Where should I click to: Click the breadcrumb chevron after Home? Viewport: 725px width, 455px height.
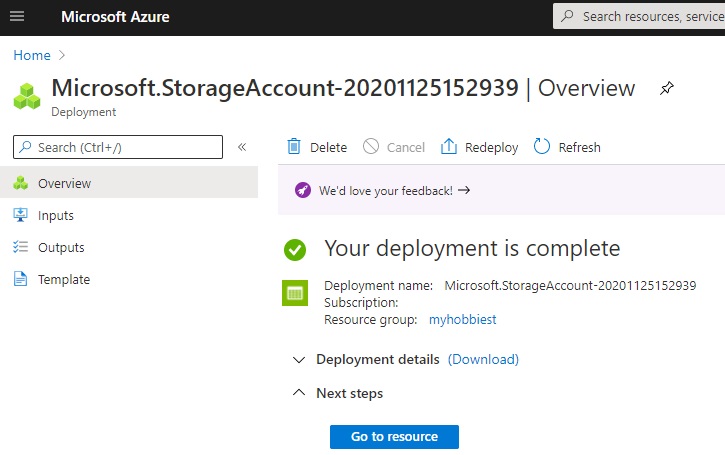(x=62, y=55)
